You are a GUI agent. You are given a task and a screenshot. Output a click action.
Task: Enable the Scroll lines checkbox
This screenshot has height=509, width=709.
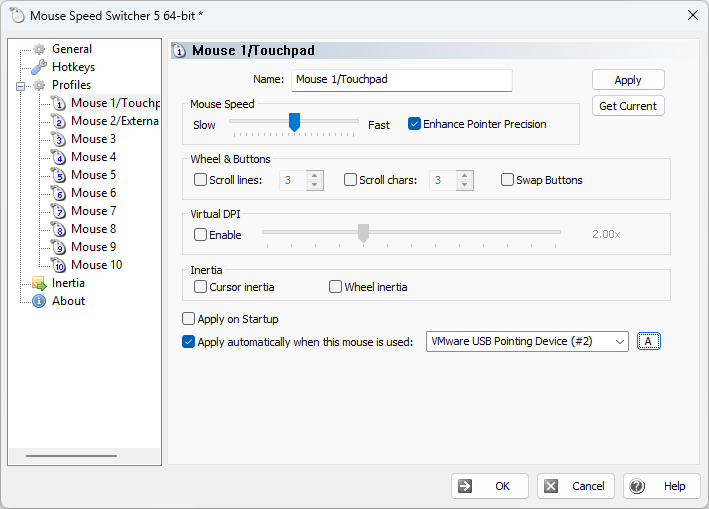(x=200, y=180)
